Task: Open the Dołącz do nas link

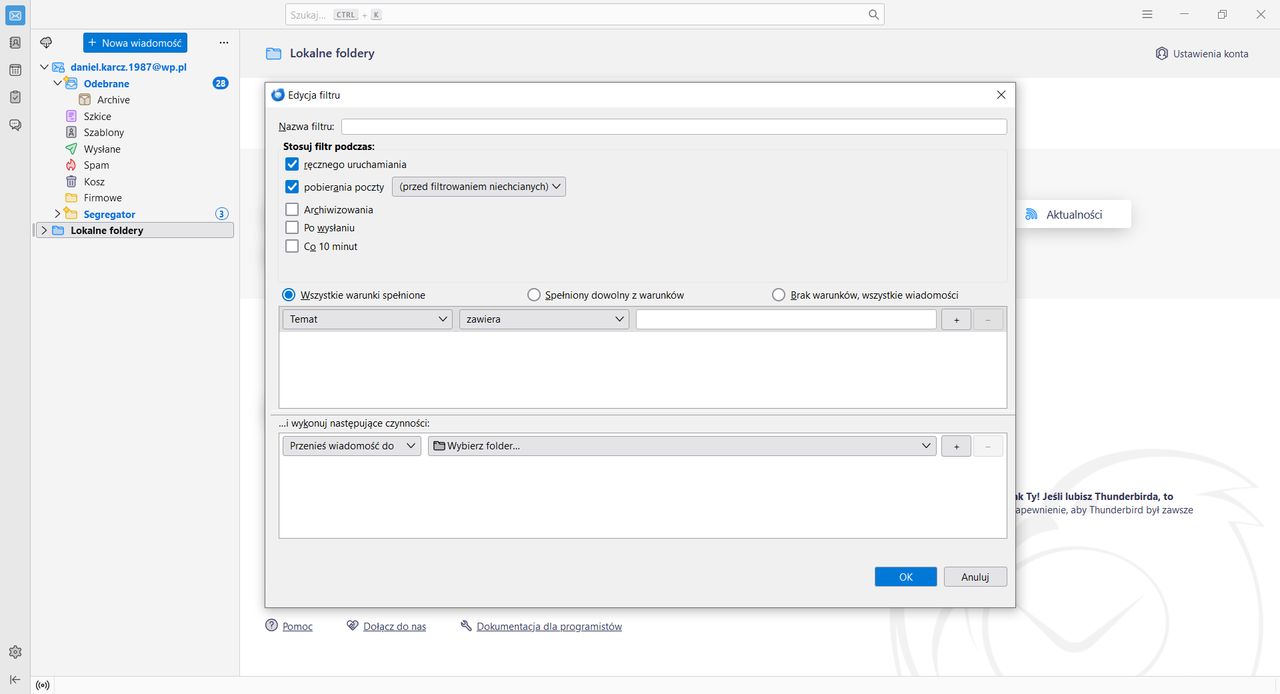Action: click(x=394, y=627)
